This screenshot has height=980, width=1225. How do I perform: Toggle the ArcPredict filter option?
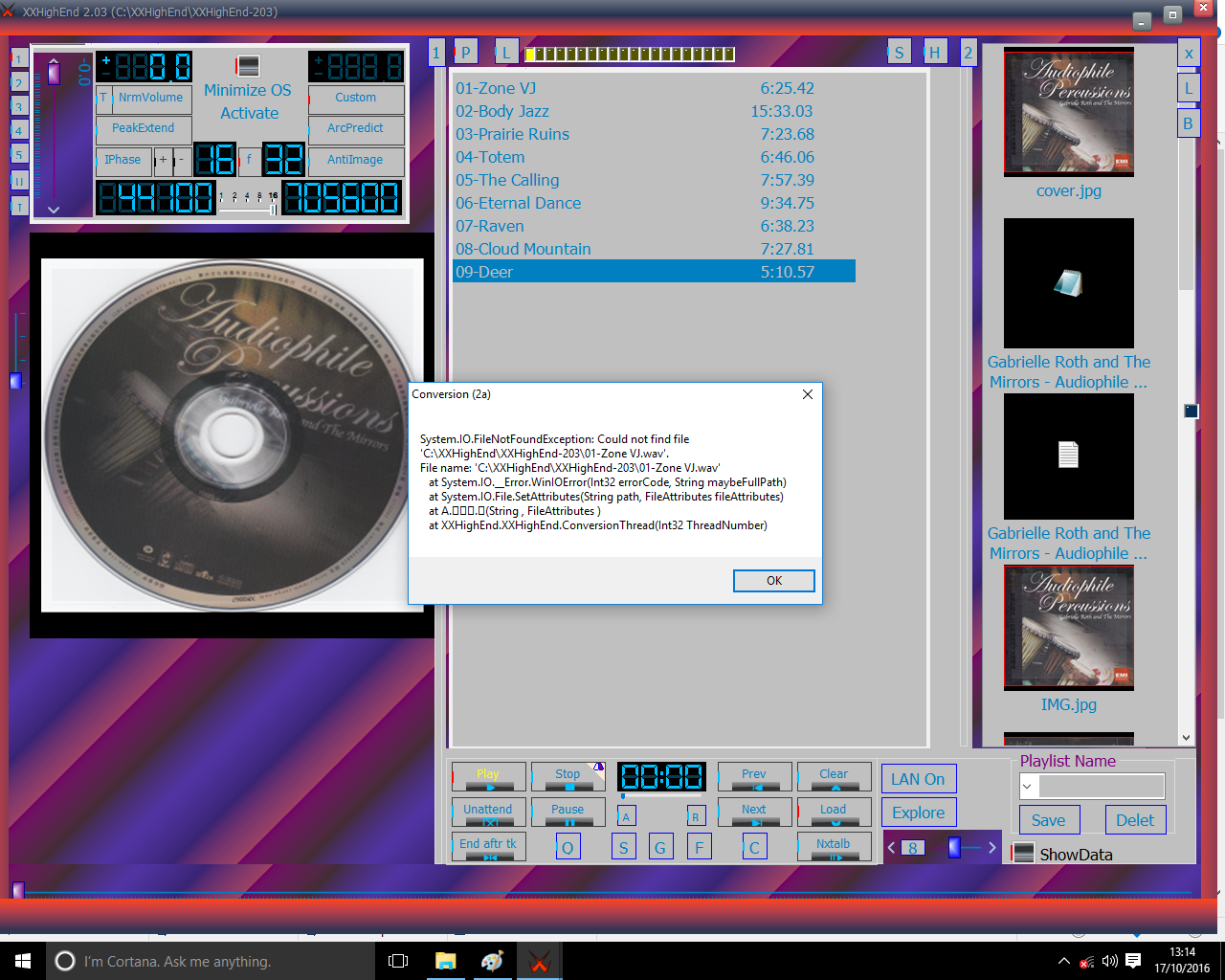[x=356, y=128]
